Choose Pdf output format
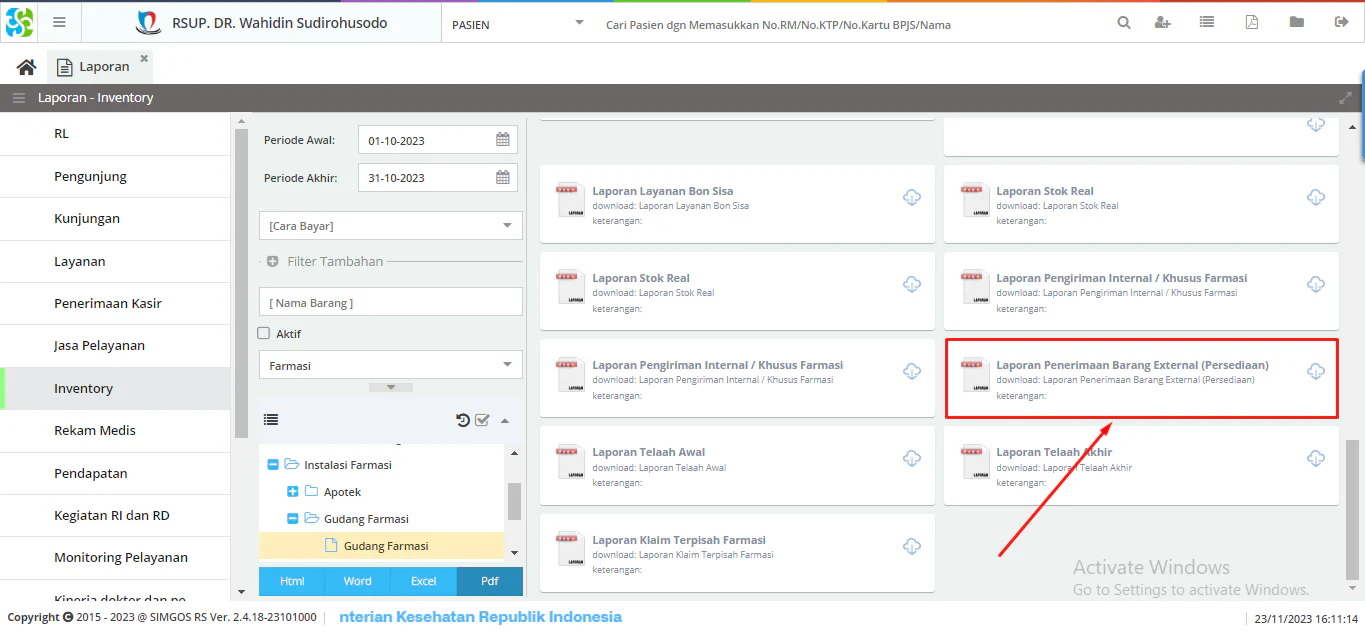The height and width of the screenshot is (633, 1365). pos(490,581)
